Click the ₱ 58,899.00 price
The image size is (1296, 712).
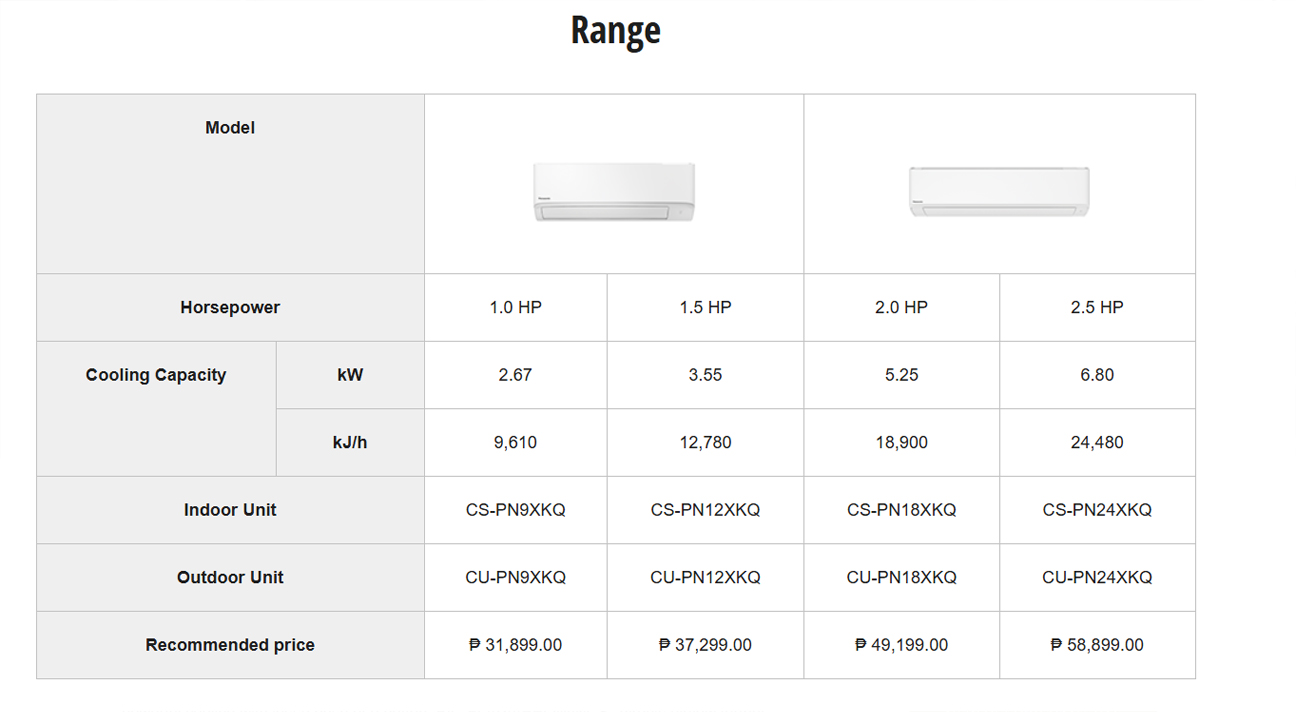point(1097,645)
